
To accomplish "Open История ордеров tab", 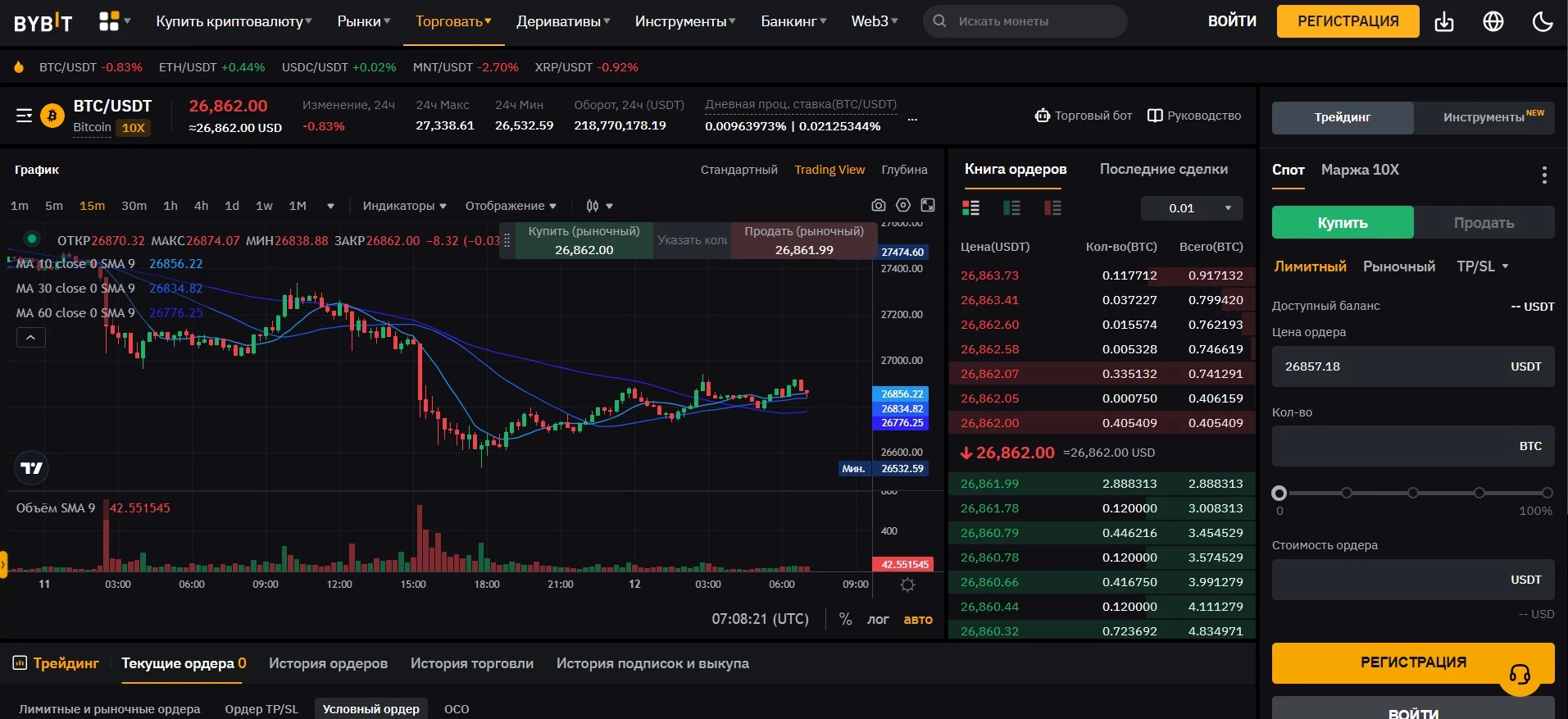I will (x=328, y=663).
